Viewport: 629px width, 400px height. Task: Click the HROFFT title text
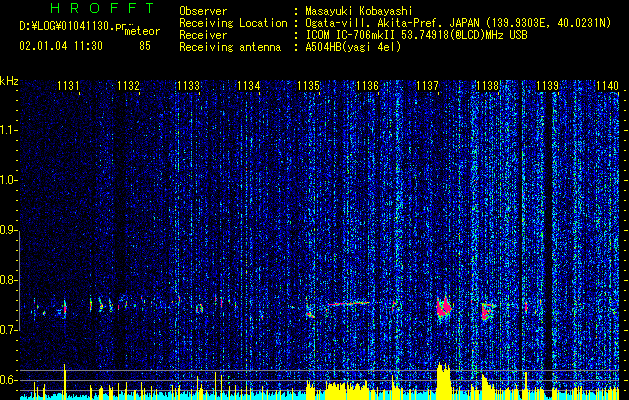(x=102, y=8)
